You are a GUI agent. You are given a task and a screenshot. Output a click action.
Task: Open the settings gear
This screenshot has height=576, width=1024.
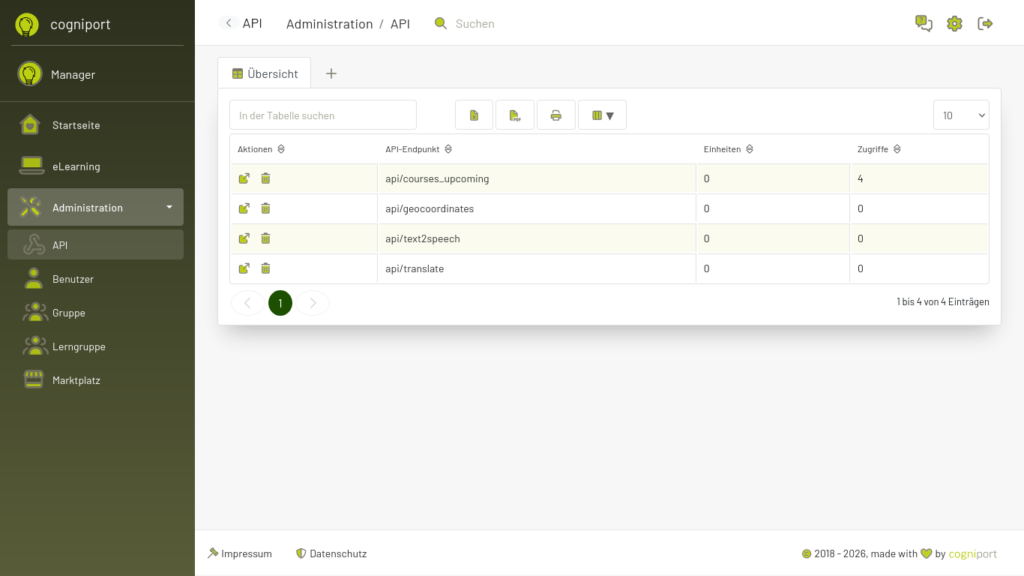pyautogui.click(x=954, y=23)
